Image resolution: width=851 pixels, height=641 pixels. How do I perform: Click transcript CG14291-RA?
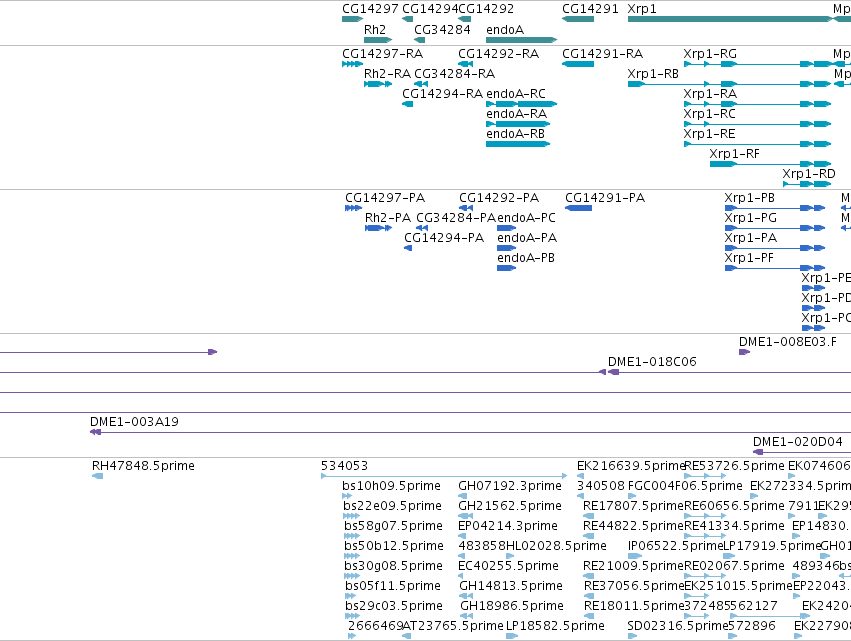578,64
